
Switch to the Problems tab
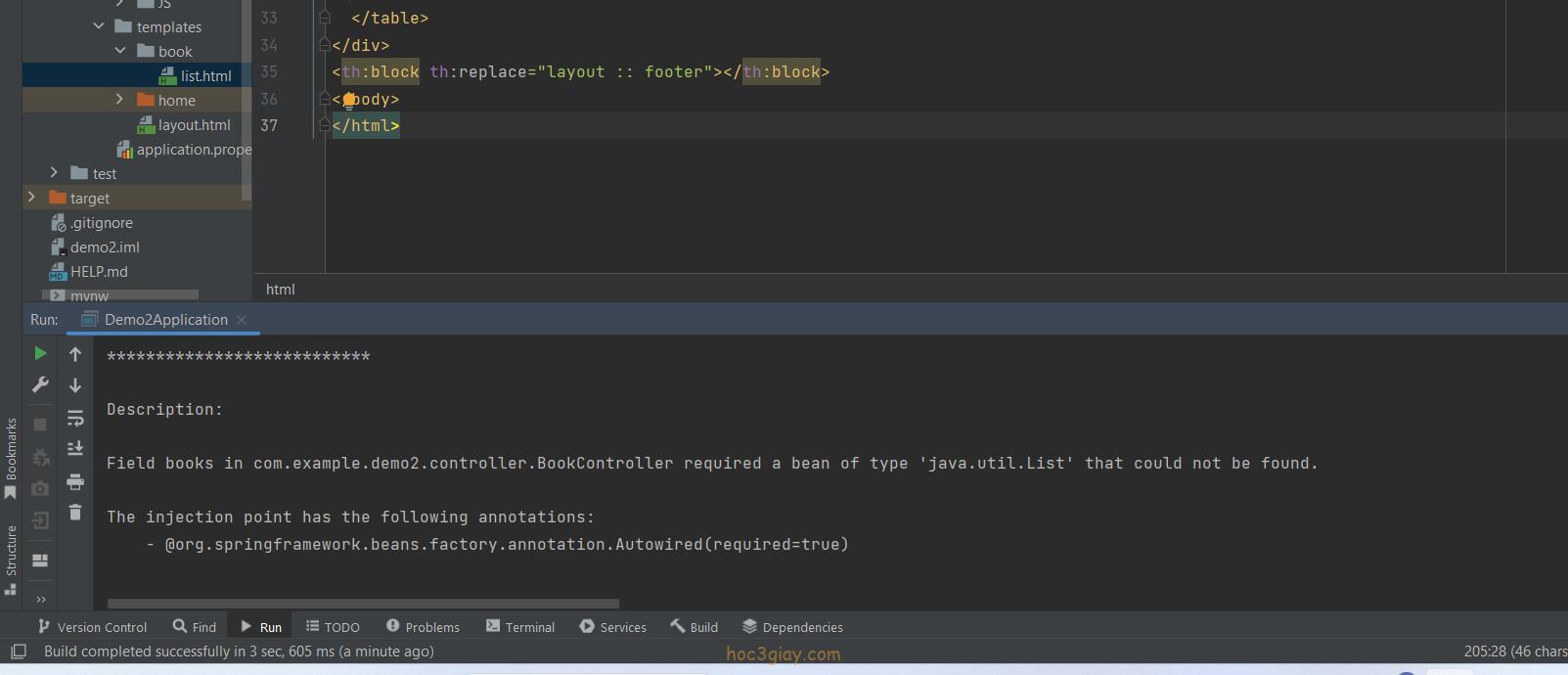pos(423,627)
